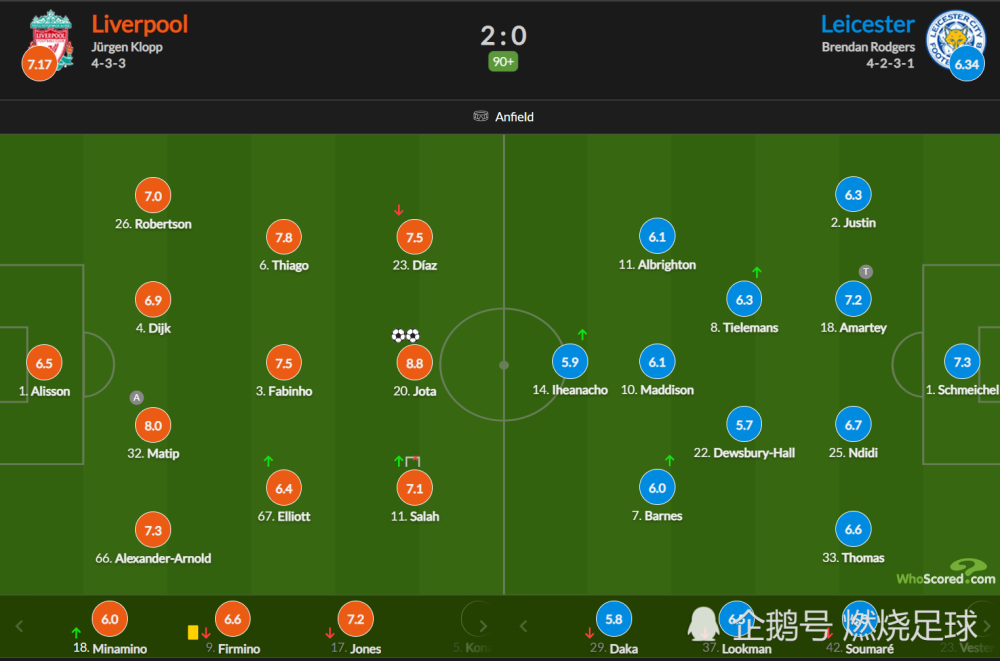Click the two-goals icon above Jota
This screenshot has height=661, width=1000.
(x=406, y=336)
